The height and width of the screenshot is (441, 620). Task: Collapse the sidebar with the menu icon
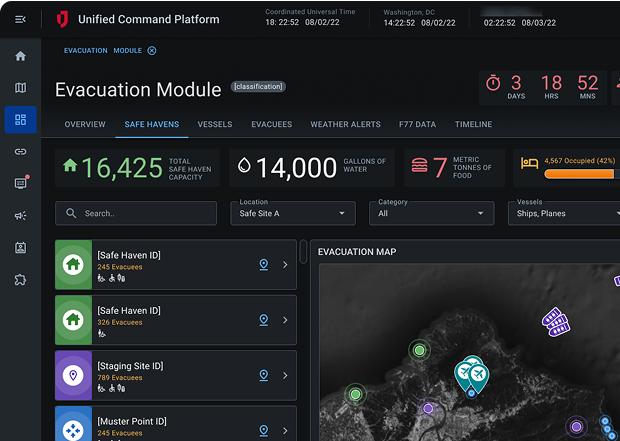point(20,19)
